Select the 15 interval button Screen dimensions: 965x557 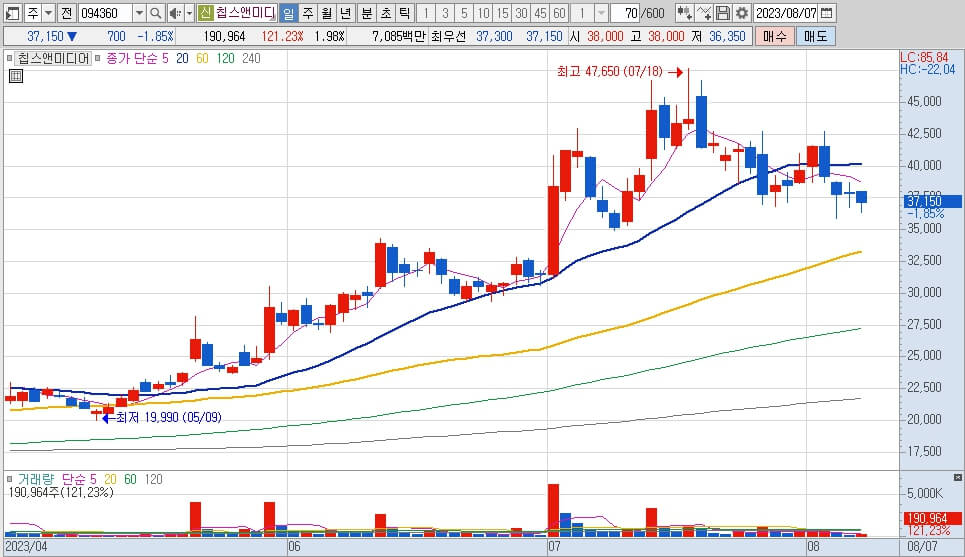(502, 13)
